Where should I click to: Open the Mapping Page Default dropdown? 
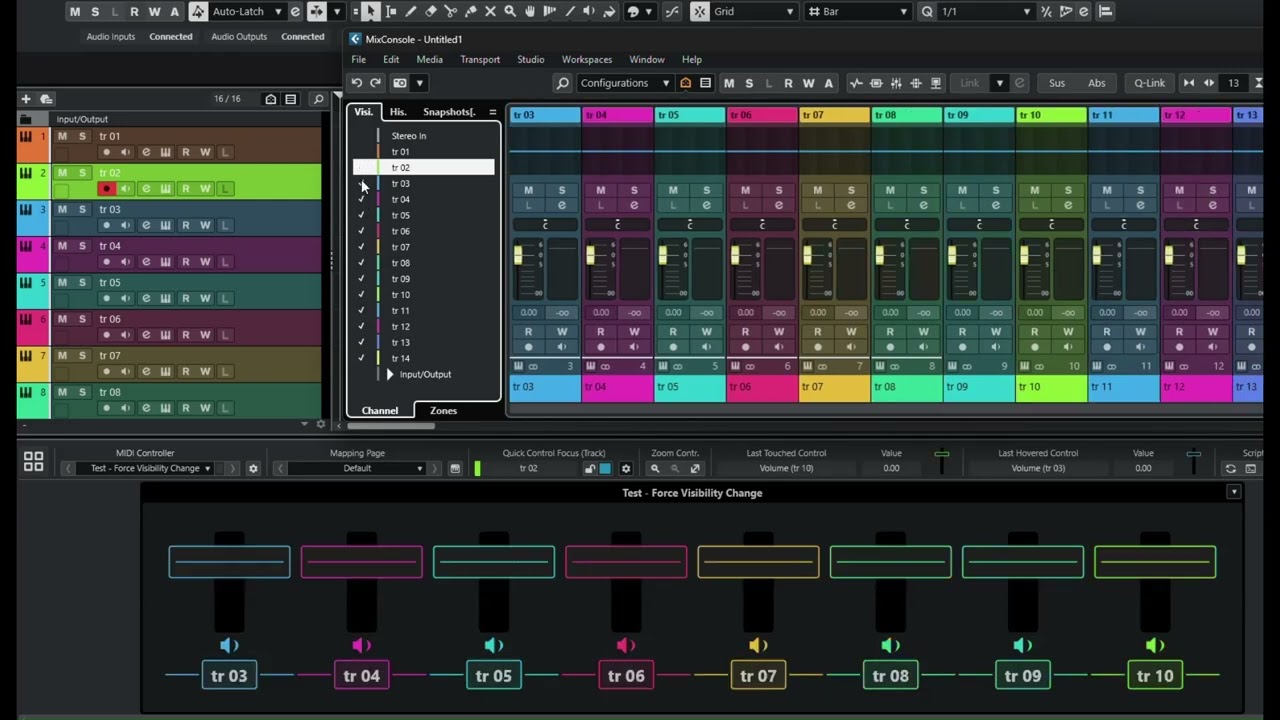click(357, 468)
